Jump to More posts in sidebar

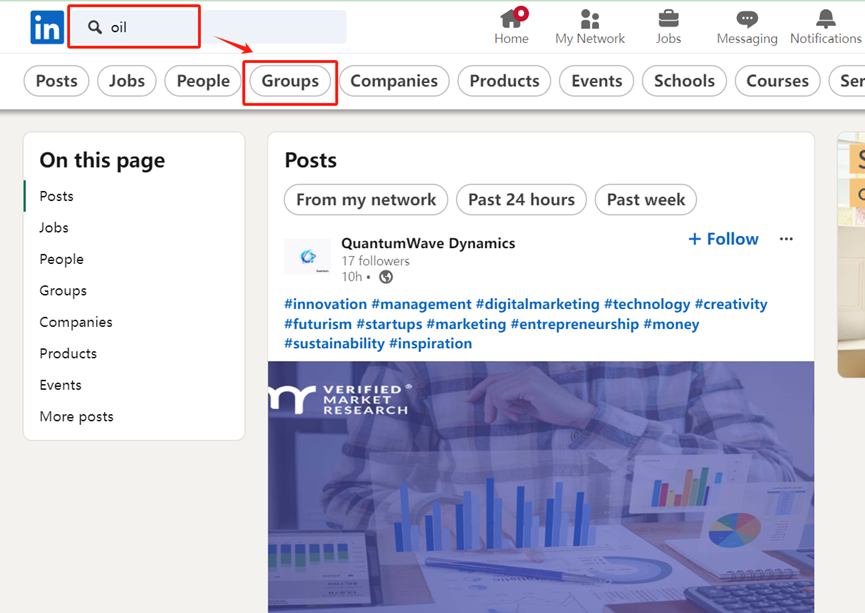tap(76, 416)
